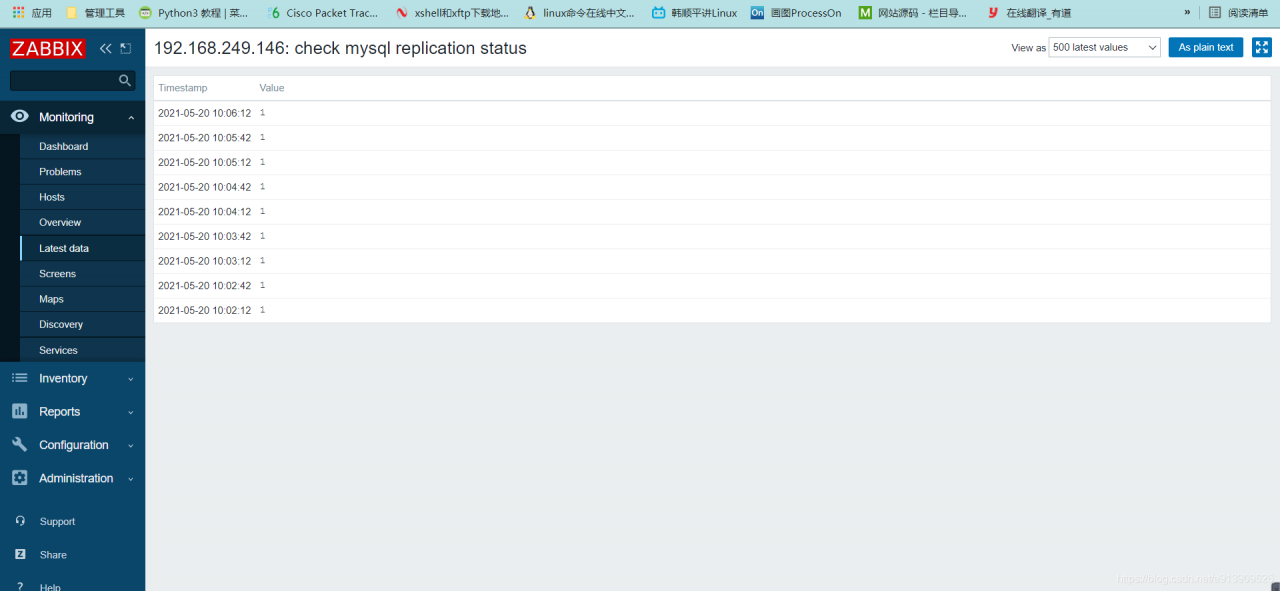Select row timestamp 2021-05-20 10:02:12
The height and width of the screenshot is (591, 1280).
click(x=204, y=310)
